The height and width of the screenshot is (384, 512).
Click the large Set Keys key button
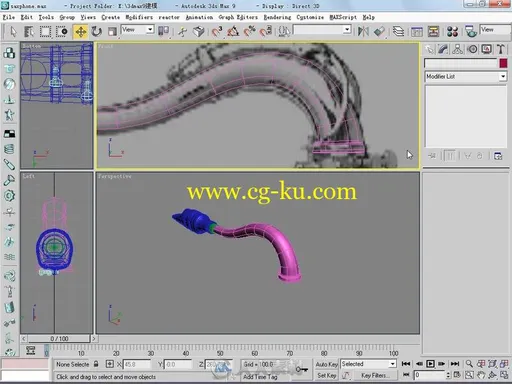302,369
